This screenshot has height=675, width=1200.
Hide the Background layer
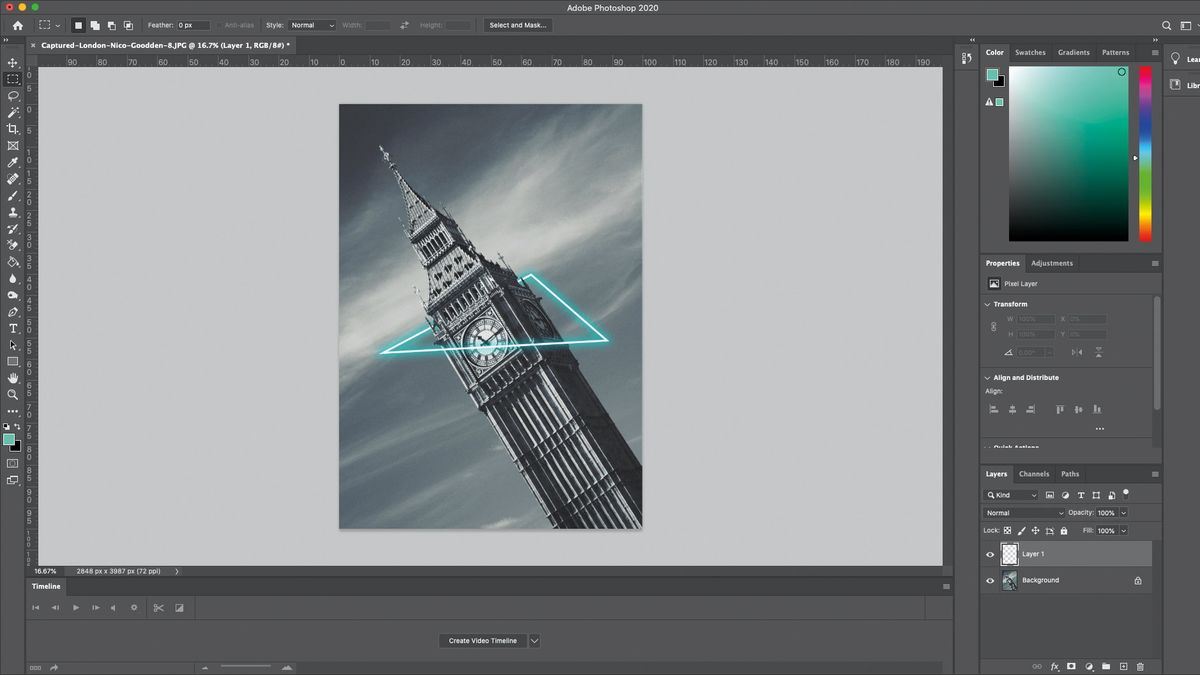[x=989, y=580]
